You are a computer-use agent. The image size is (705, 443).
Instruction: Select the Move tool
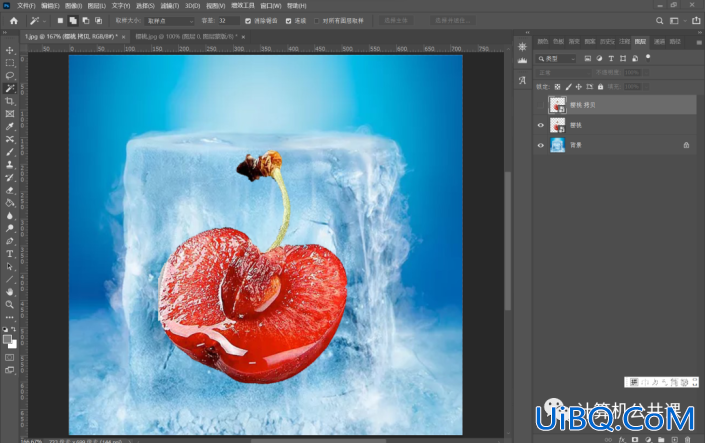click(9, 50)
